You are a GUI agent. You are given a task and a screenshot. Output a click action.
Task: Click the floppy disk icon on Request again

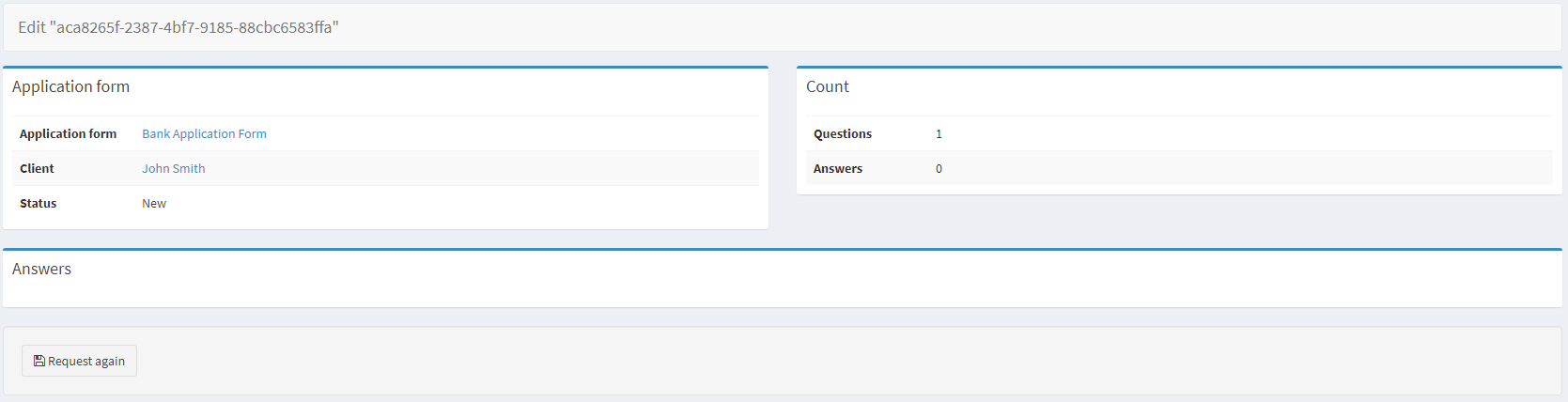[39, 361]
